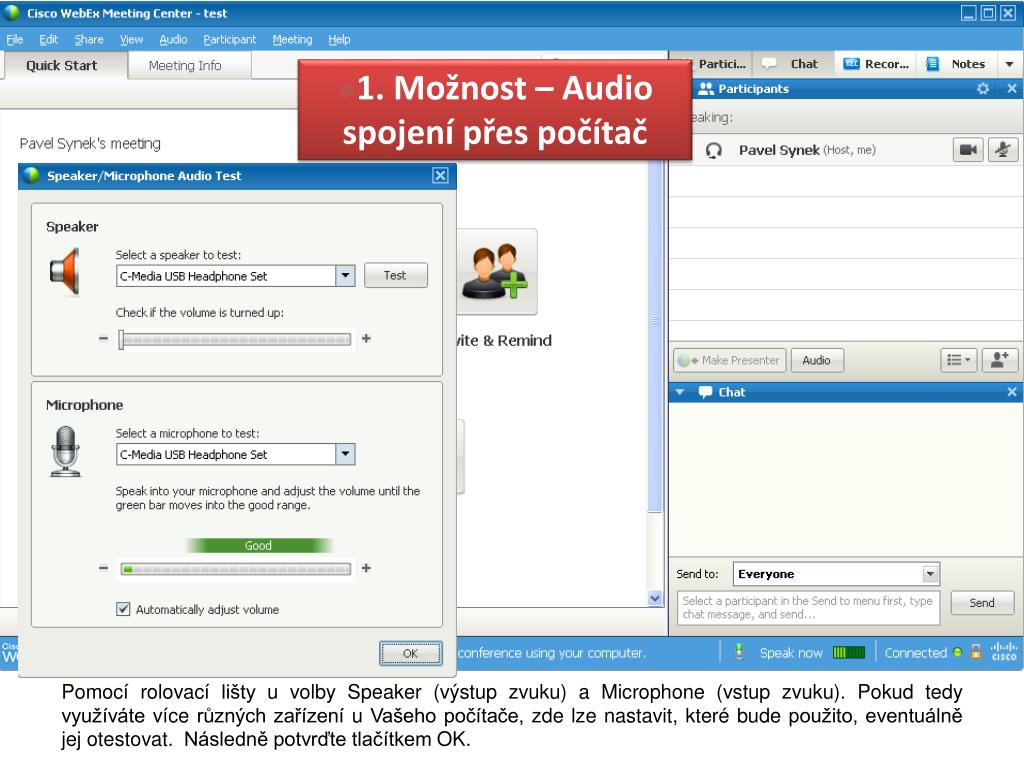Image resolution: width=1024 pixels, height=768 pixels.
Task: Close the Participants panel
Action: click(x=1012, y=88)
